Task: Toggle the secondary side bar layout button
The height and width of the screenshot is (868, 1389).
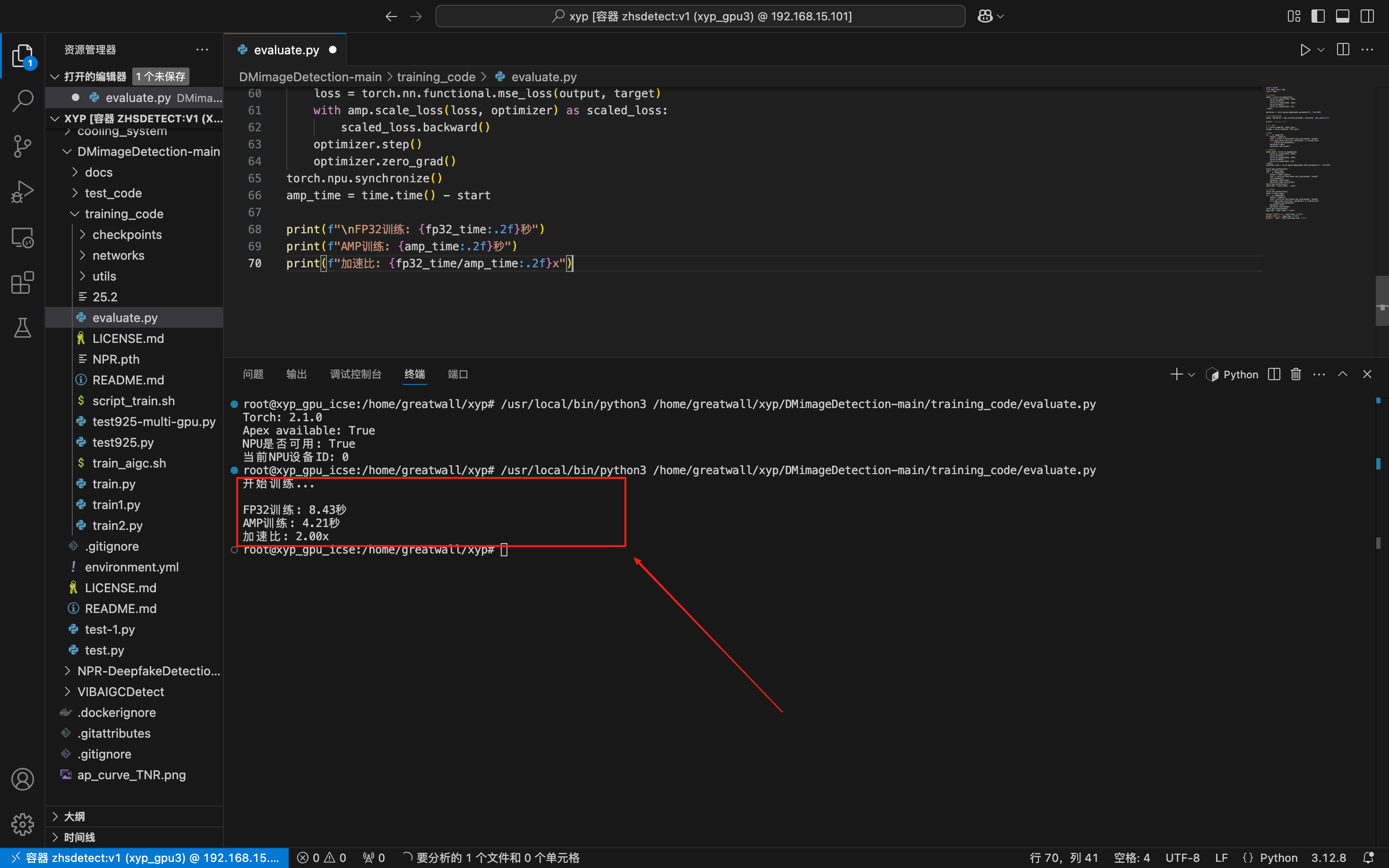Action: click(x=1367, y=16)
